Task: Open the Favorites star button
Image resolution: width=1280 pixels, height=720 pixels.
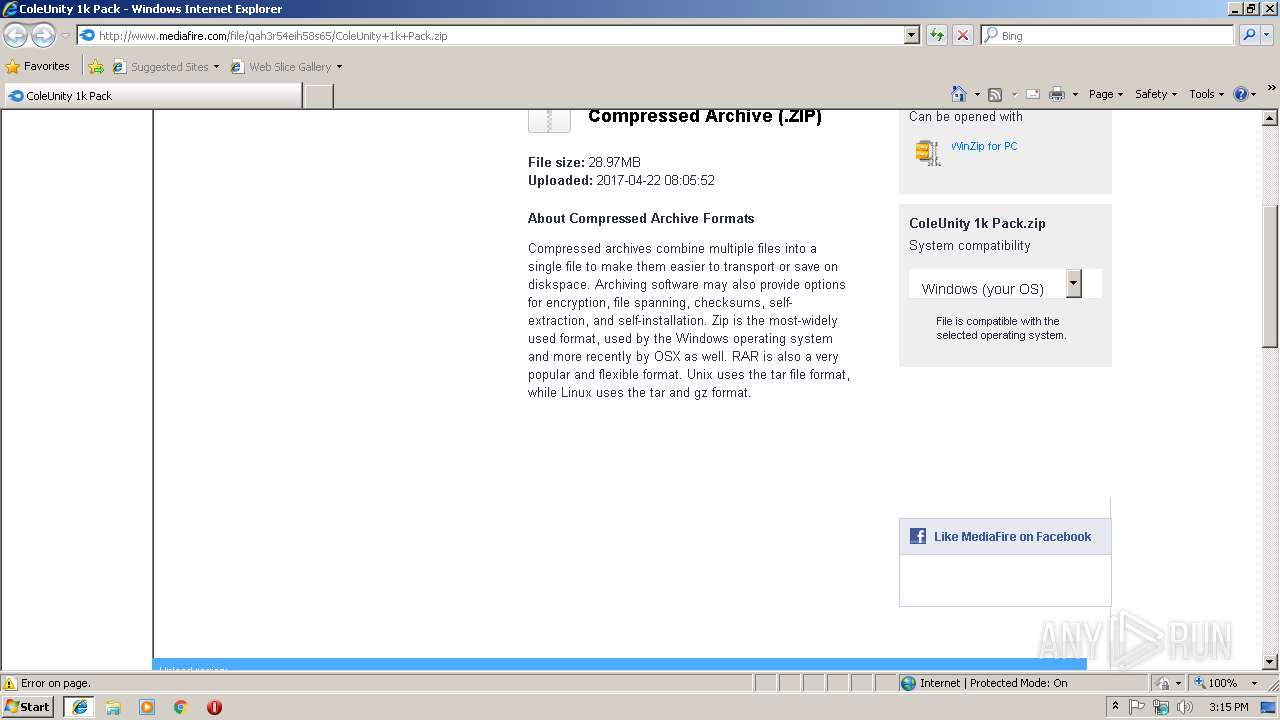Action: coord(38,67)
